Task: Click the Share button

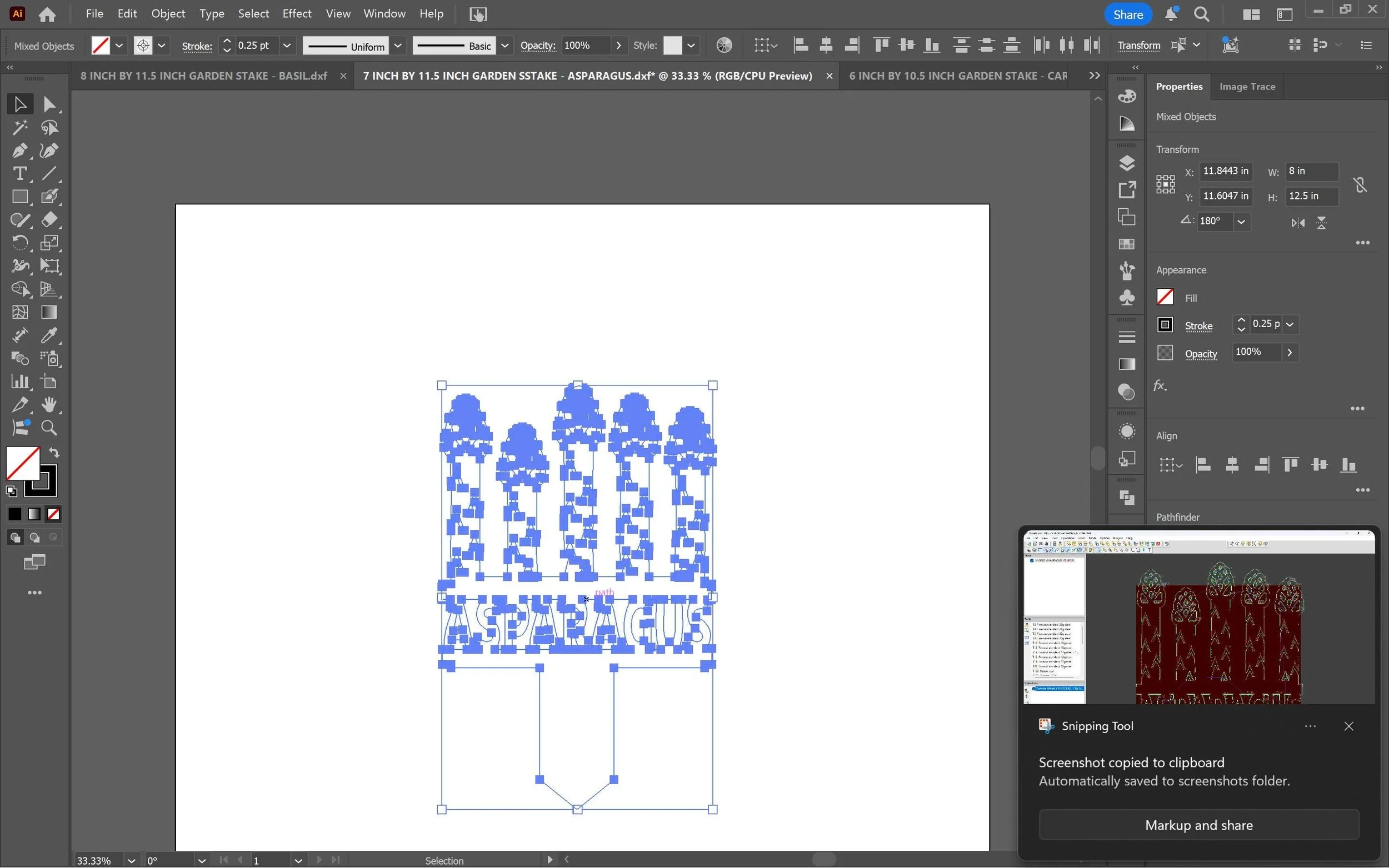Action: pyautogui.click(x=1127, y=14)
